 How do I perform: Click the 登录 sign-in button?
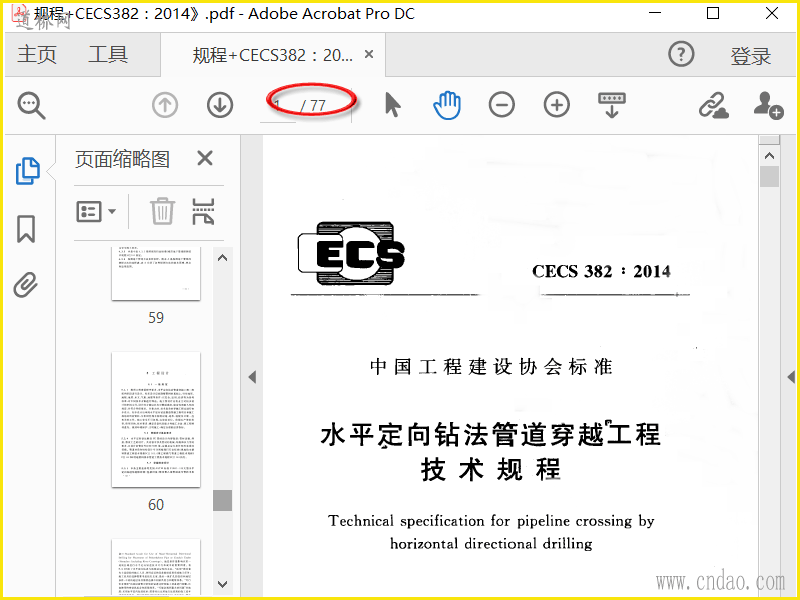(x=750, y=55)
